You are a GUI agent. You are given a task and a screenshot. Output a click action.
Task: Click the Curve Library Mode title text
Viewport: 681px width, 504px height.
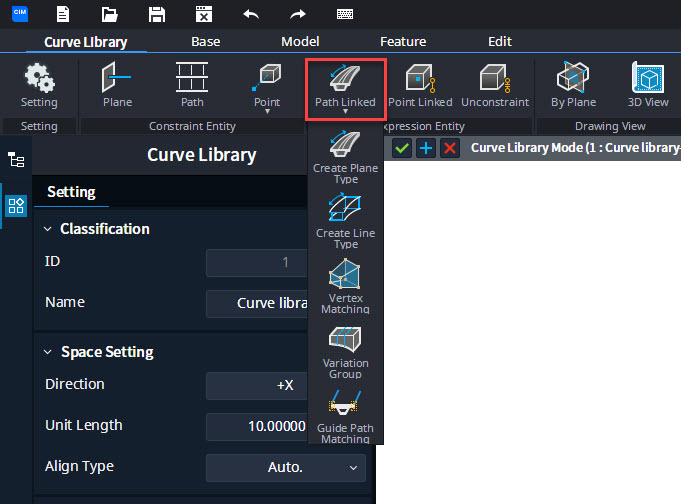click(575, 148)
